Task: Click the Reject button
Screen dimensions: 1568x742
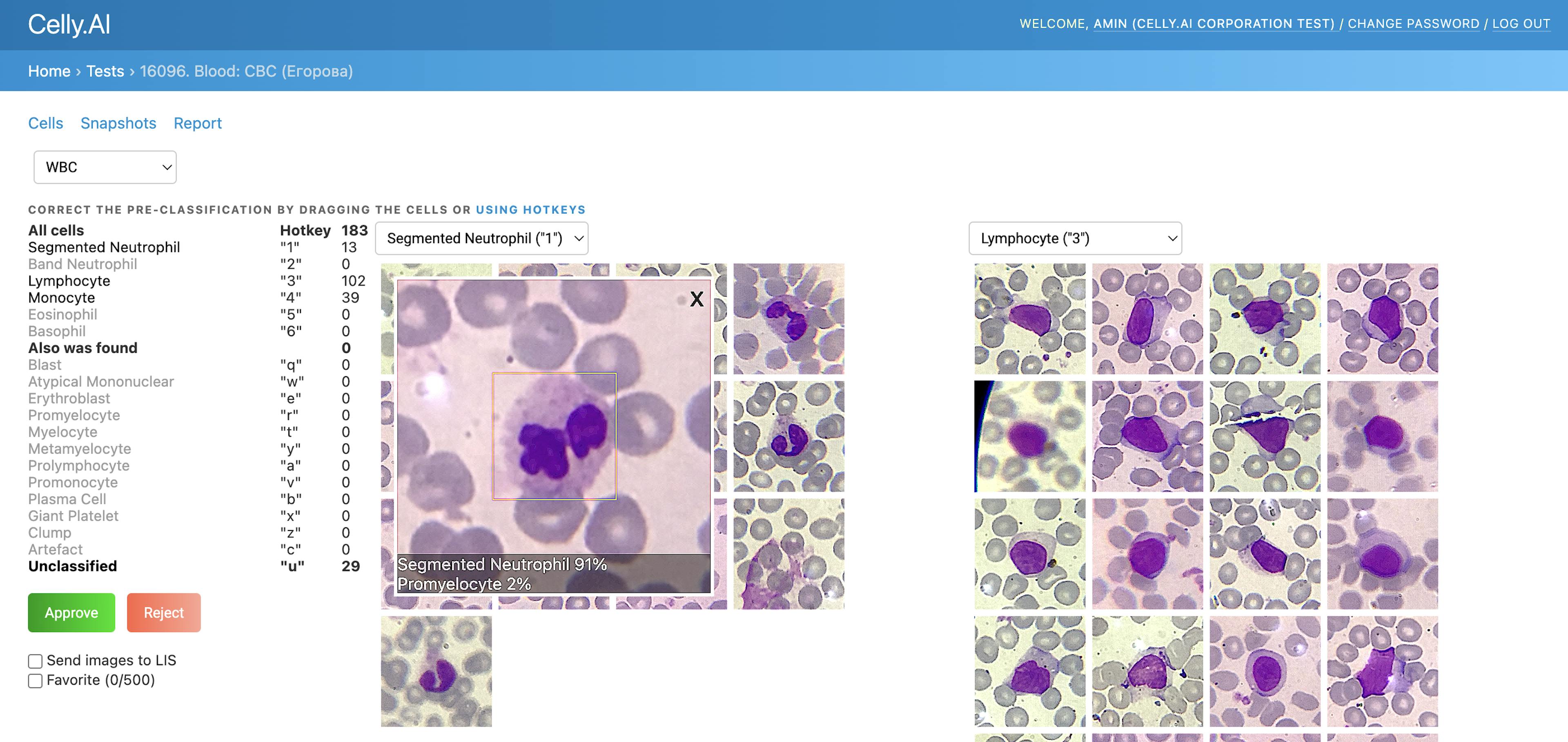Action: (164, 613)
